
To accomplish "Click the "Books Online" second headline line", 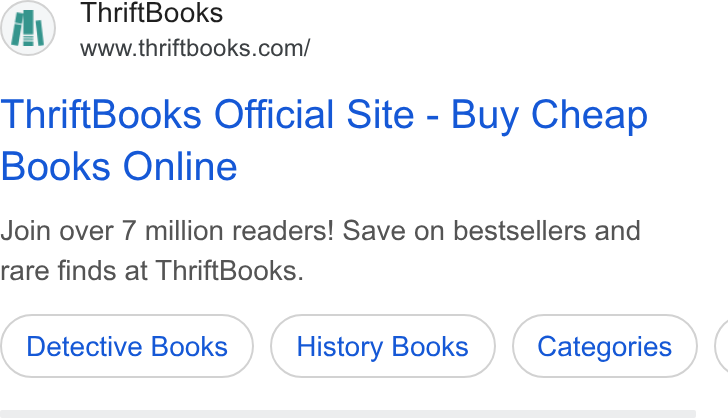I will (119, 166).
